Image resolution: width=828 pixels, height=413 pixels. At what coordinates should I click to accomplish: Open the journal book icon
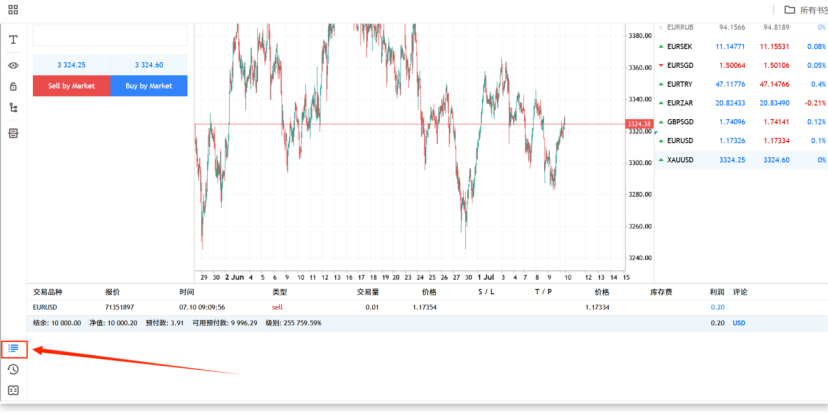(13, 390)
